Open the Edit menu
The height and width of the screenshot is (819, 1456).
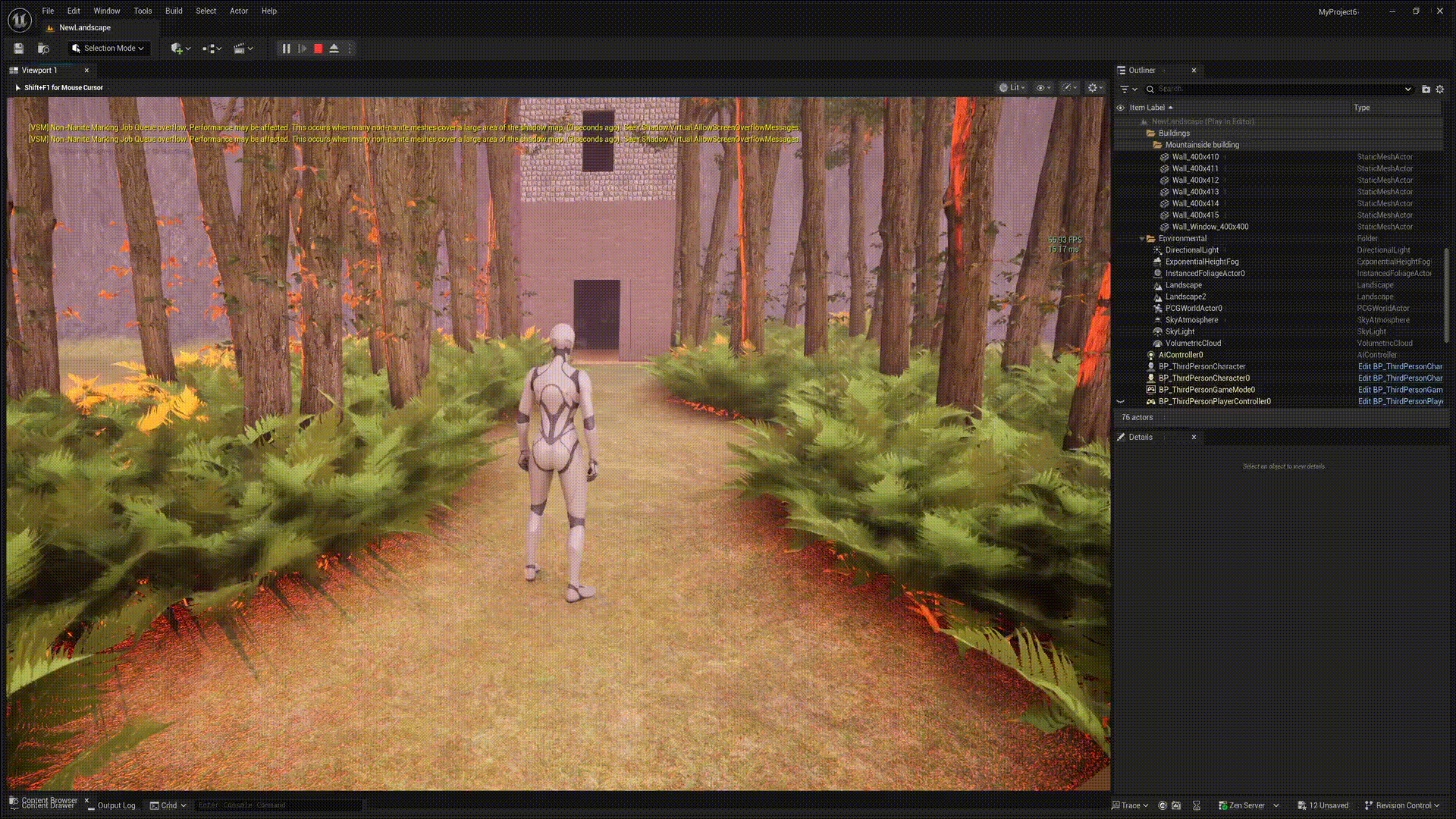[74, 11]
